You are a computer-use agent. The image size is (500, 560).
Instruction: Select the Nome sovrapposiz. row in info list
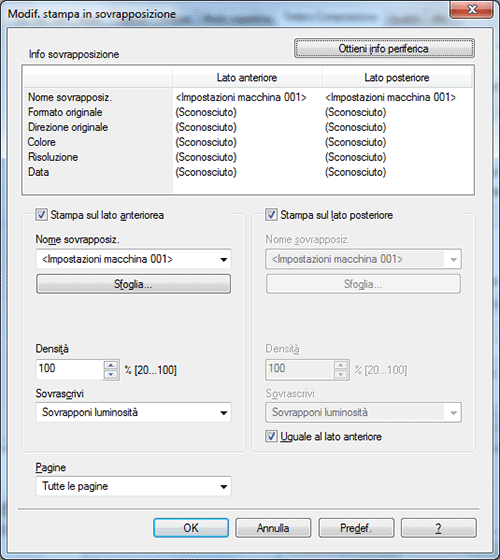(x=248, y=97)
